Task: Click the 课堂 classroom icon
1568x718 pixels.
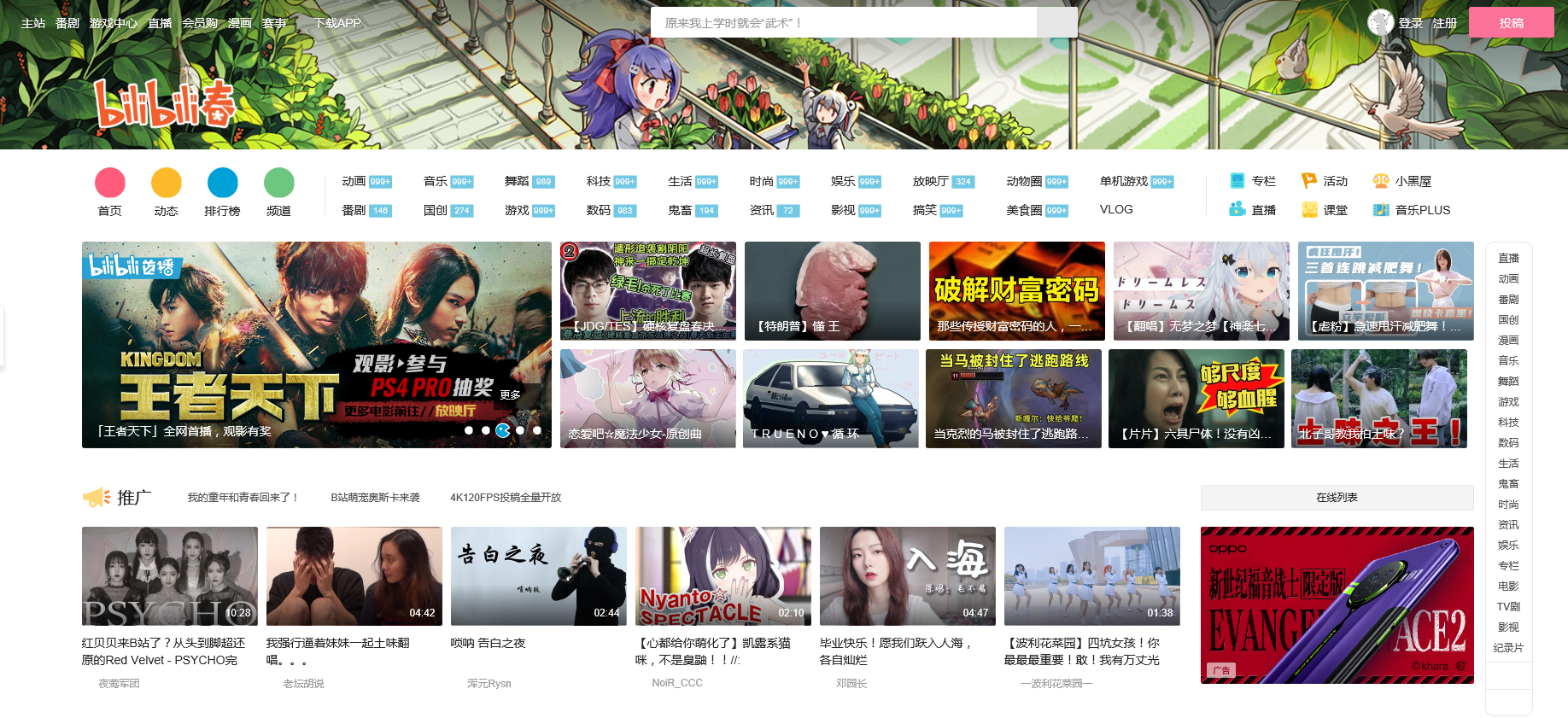Action: (x=1309, y=209)
